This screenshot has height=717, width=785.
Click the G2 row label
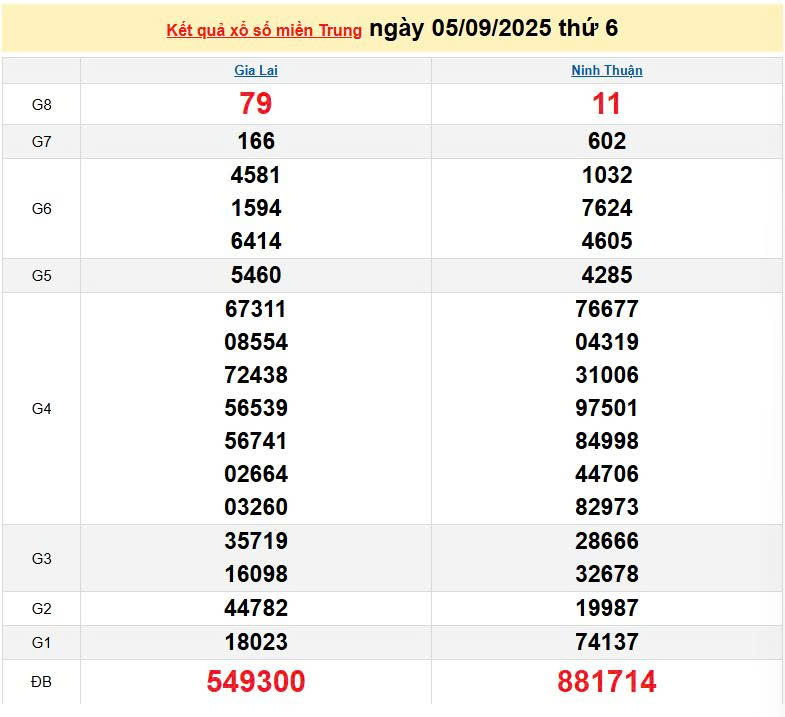tap(42, 609)
